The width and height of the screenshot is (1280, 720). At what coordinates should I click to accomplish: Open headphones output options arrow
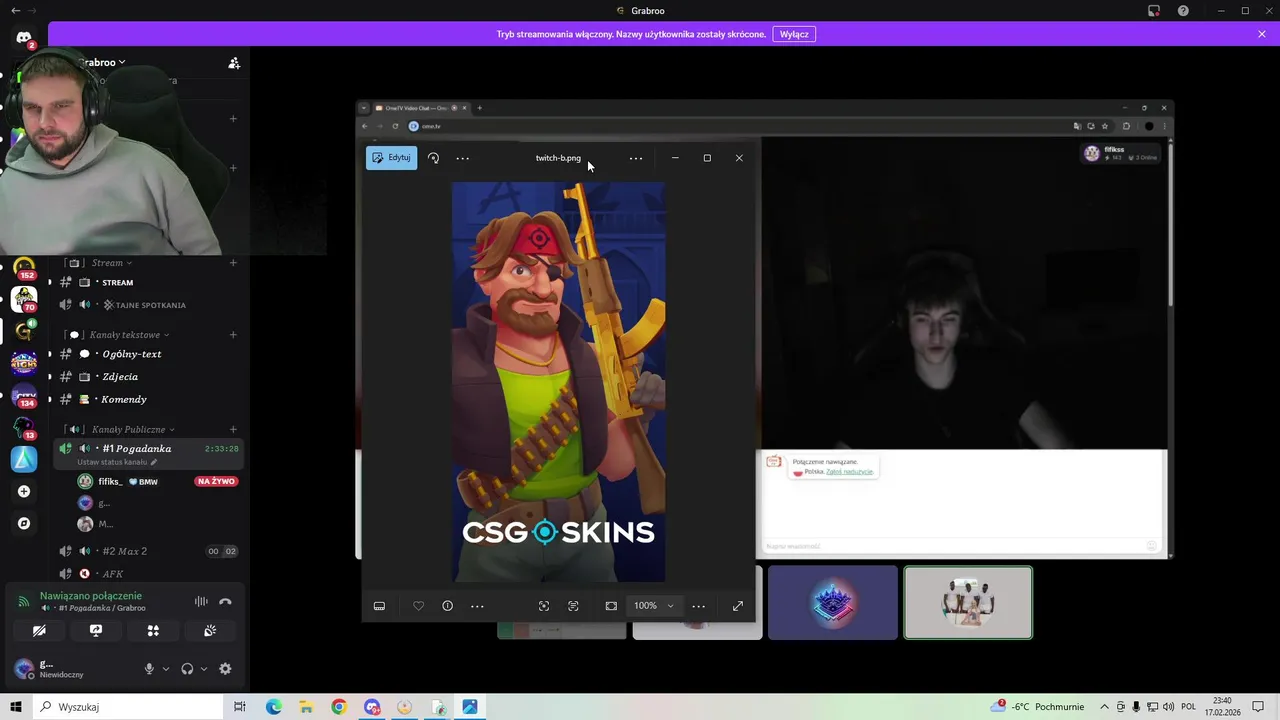pyautogui.click(x=204, y=669)
